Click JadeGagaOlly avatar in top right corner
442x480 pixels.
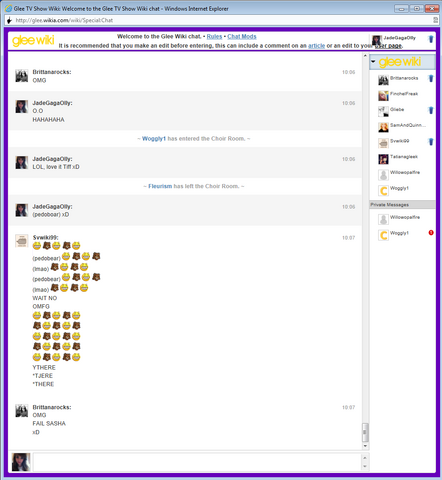377,40
